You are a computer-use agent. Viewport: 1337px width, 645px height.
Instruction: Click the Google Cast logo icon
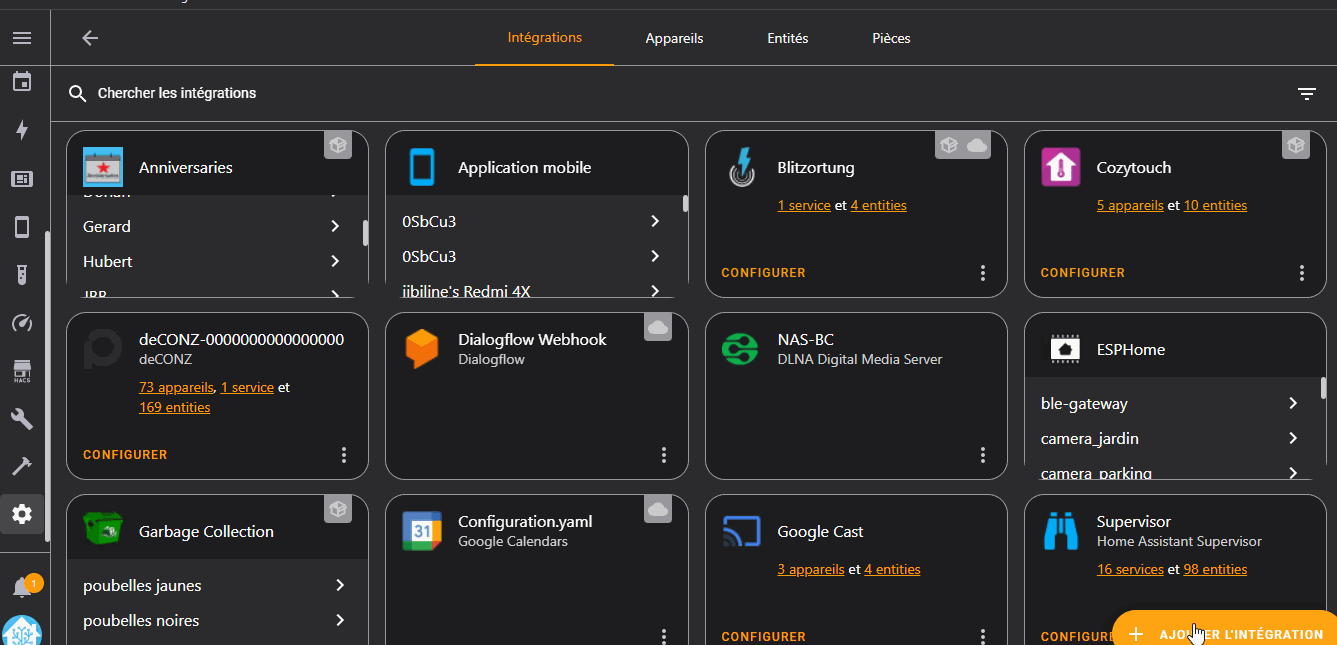tap(741, 531)
